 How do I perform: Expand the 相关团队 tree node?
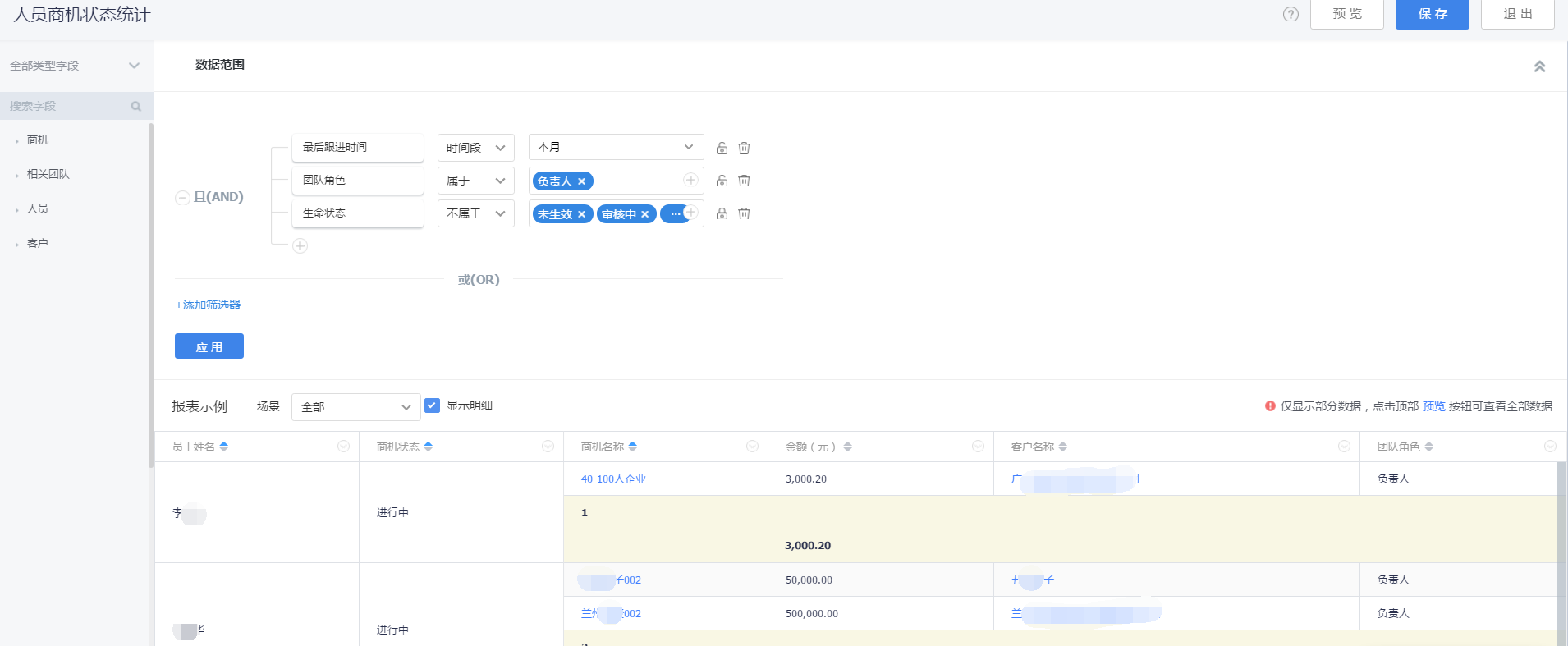(x=16, y=176)
